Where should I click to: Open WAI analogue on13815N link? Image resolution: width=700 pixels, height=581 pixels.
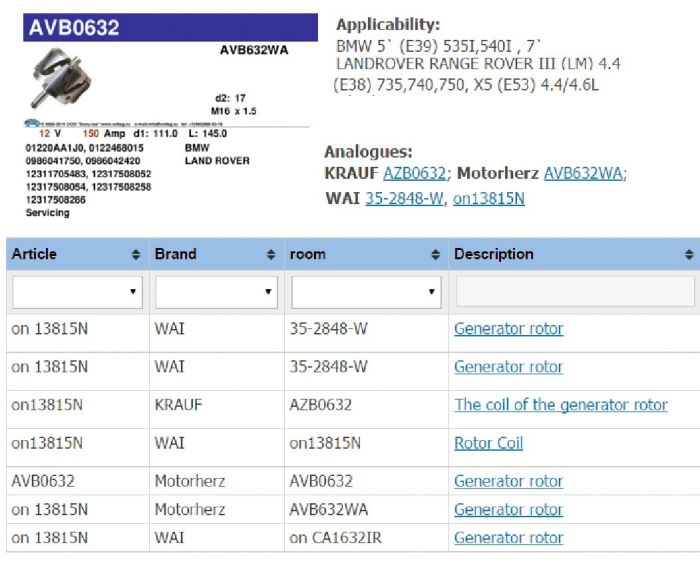pos(489,198)
